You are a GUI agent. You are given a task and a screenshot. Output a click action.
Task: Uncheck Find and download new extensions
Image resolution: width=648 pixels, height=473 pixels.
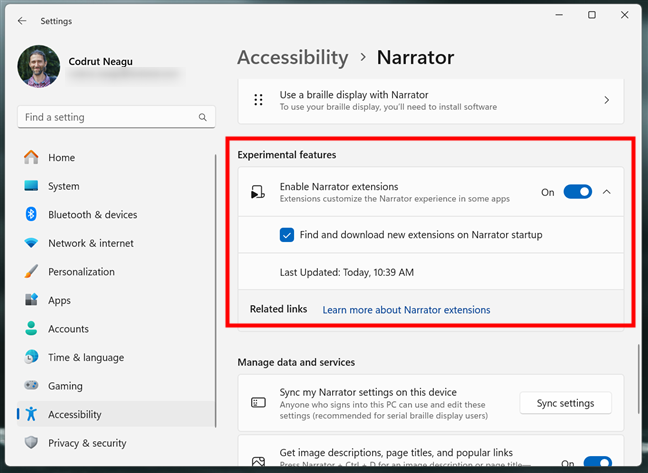click(287, 235)
